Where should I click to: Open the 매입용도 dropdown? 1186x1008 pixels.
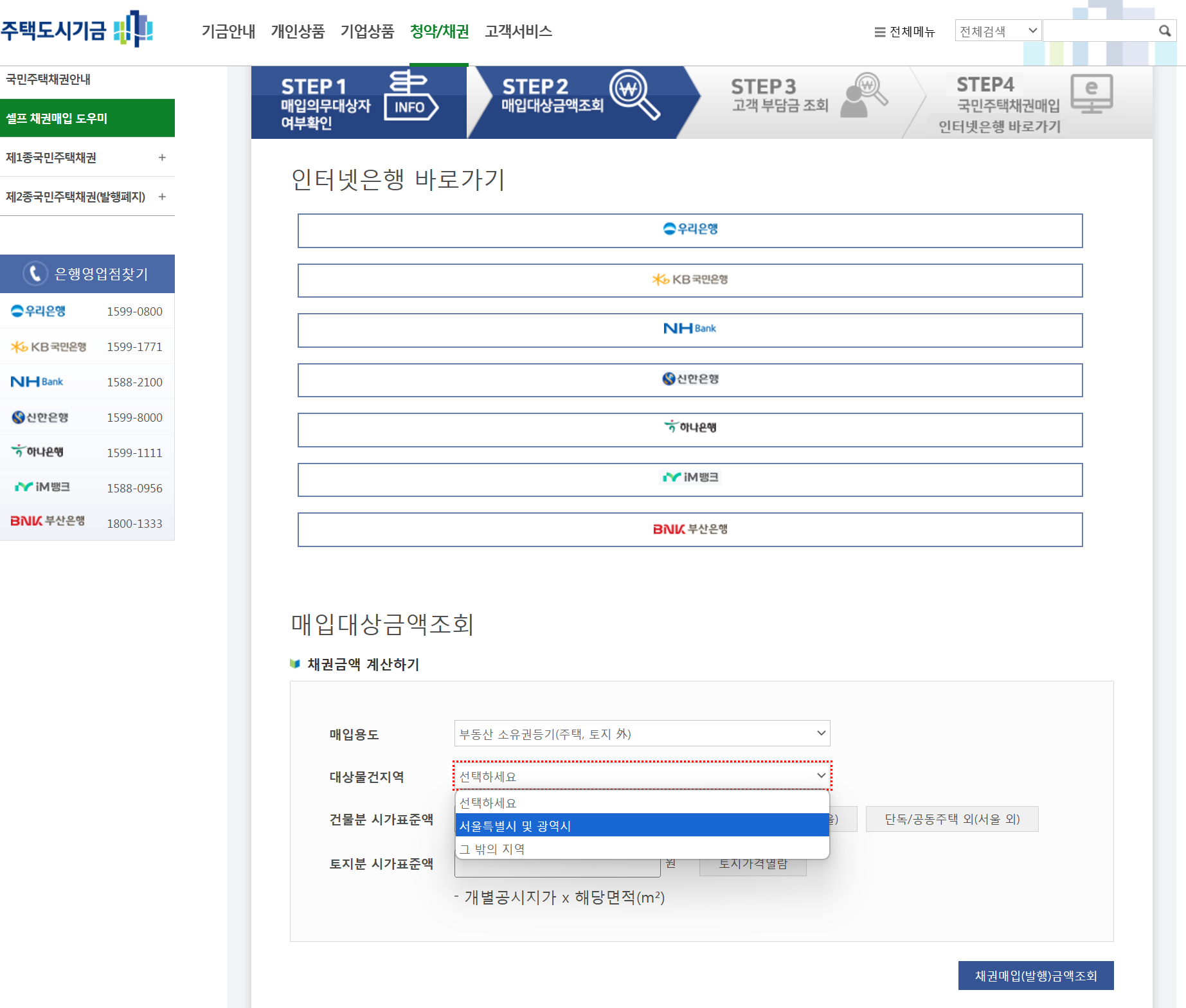642,733
